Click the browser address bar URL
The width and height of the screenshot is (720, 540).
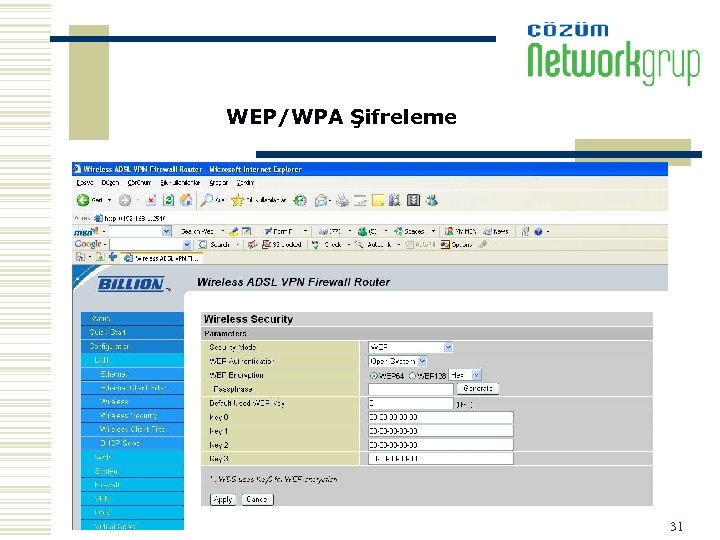click(x=135, y=218)
